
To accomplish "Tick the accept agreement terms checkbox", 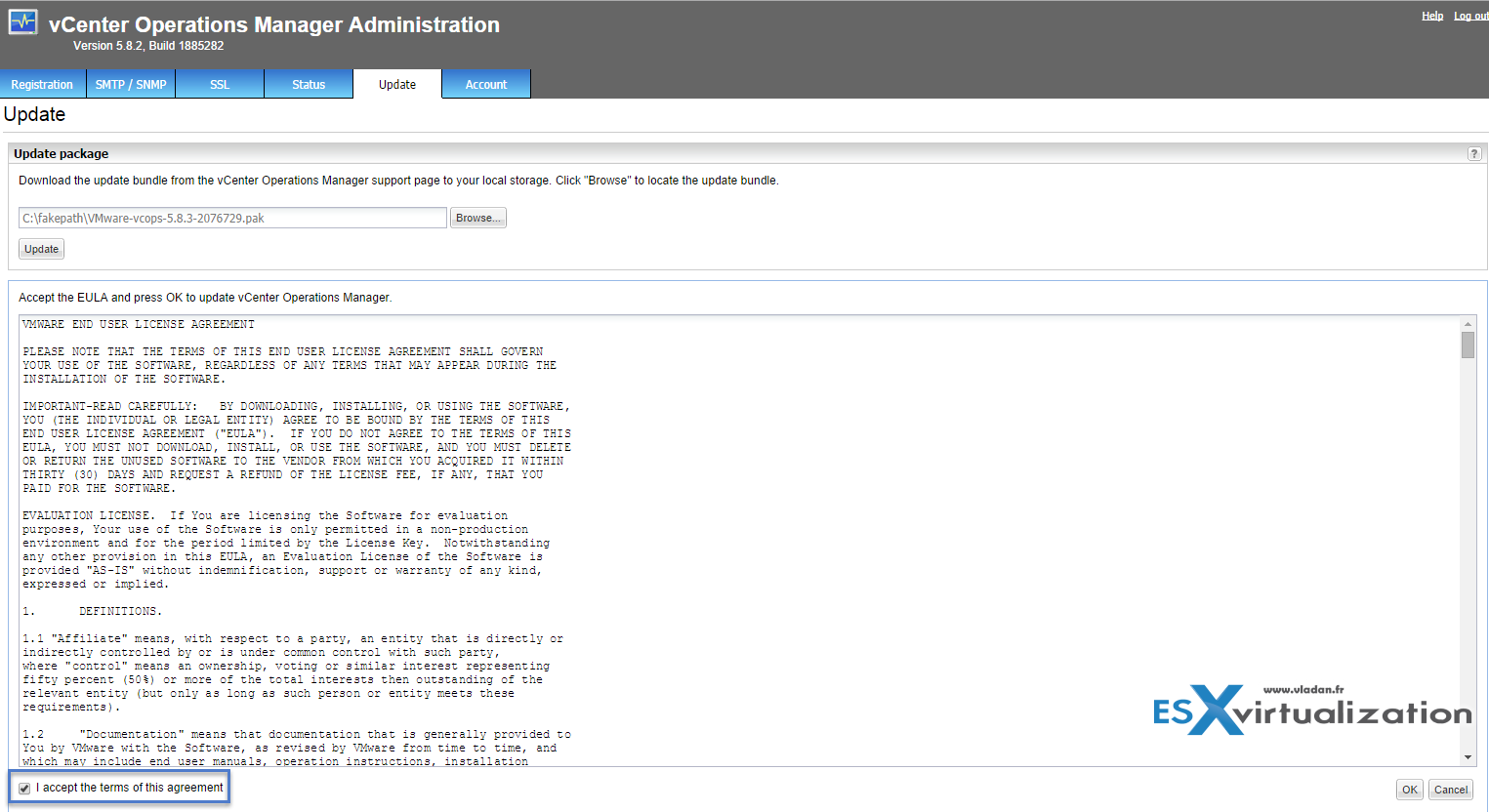I will (x=24, y=789).
